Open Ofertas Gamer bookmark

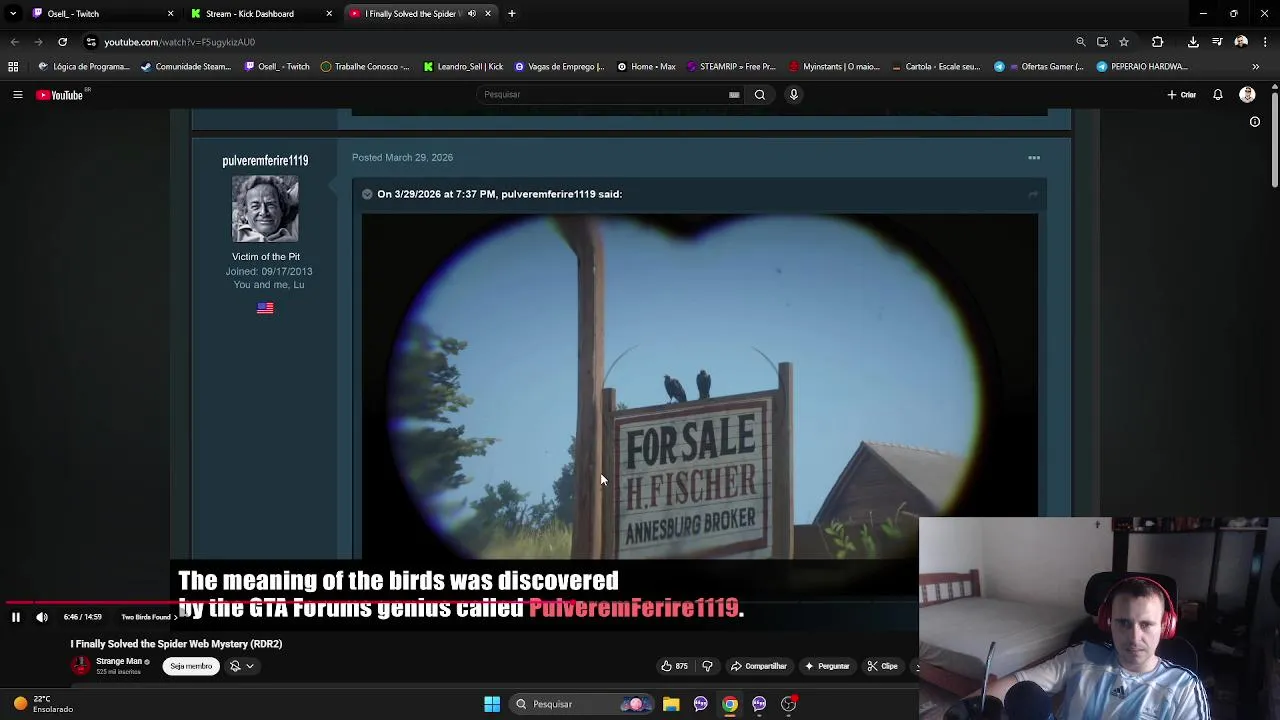coord(1039,67)
